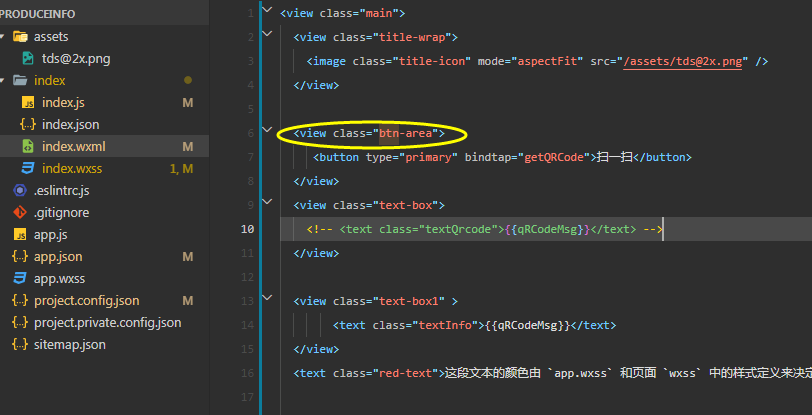Click the "1, M" badge beside index.wxss

181,169
